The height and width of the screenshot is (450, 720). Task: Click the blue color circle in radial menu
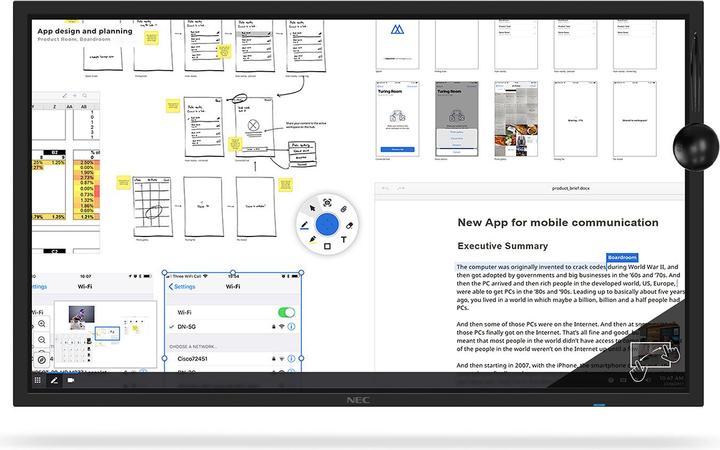[x=326, y=224]
